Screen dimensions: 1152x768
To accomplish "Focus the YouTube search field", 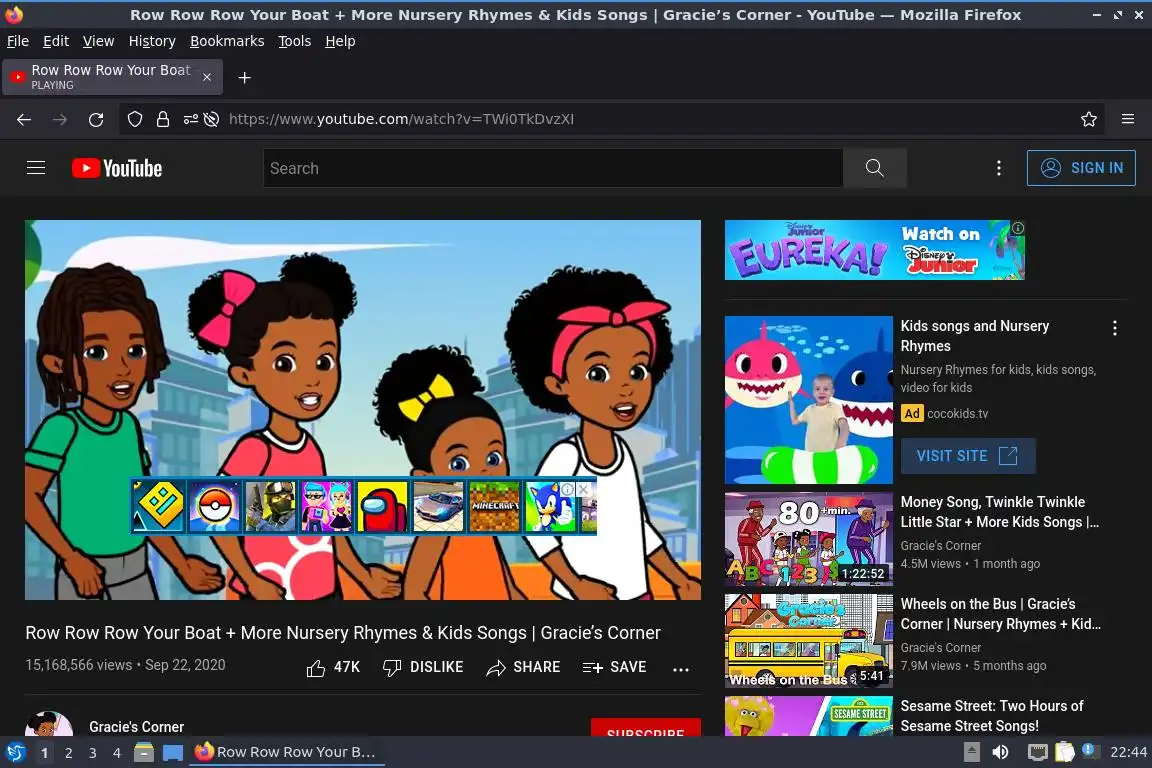I will (x=553, y=168).
